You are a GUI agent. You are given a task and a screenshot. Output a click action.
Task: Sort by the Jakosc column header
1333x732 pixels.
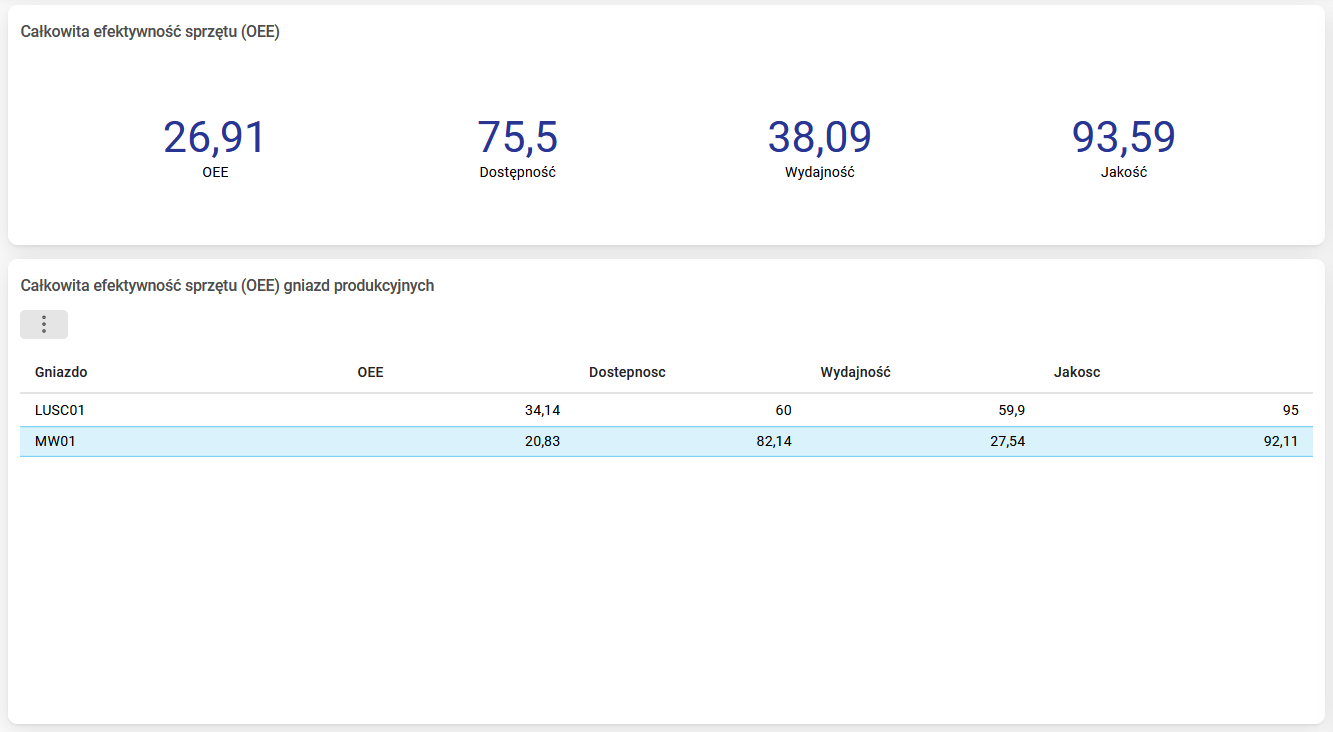pyautogui.click(x=1077, y=372)
